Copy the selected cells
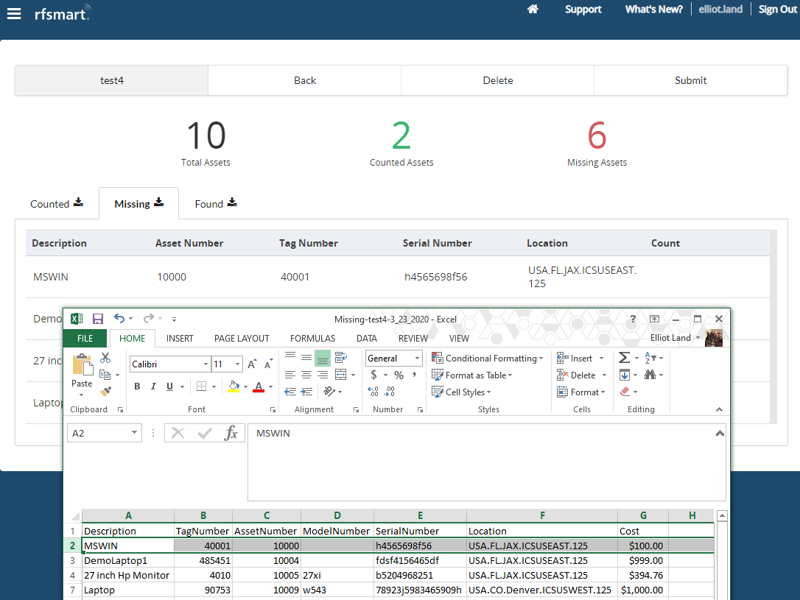The width and height of the screenshot is (800, 600). click(x=105, y=374)
